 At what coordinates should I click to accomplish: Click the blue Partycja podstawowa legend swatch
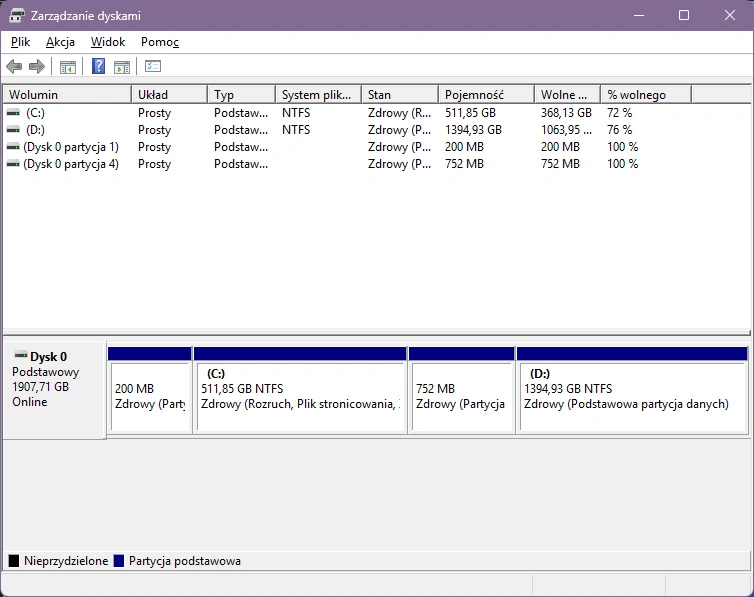[119, 561]
